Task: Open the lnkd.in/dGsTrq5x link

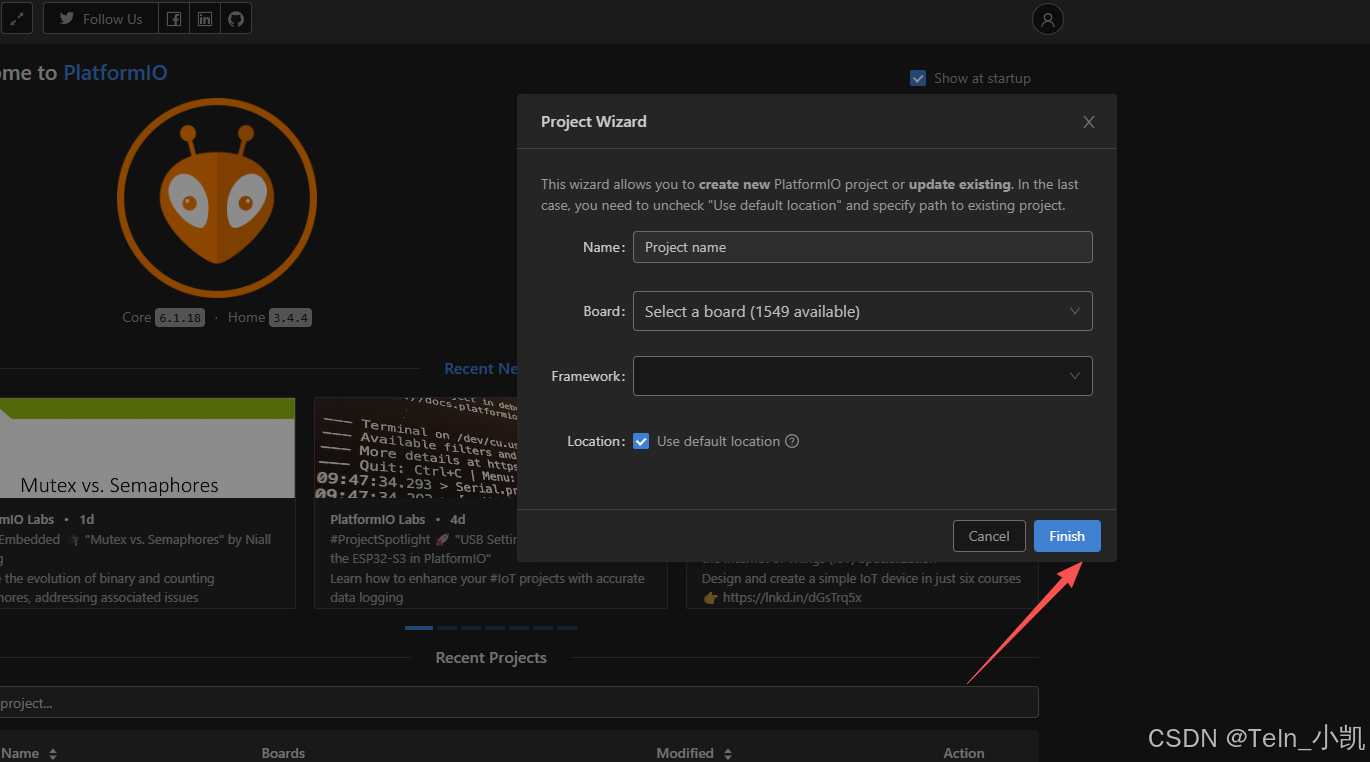Action: point(791,597)
